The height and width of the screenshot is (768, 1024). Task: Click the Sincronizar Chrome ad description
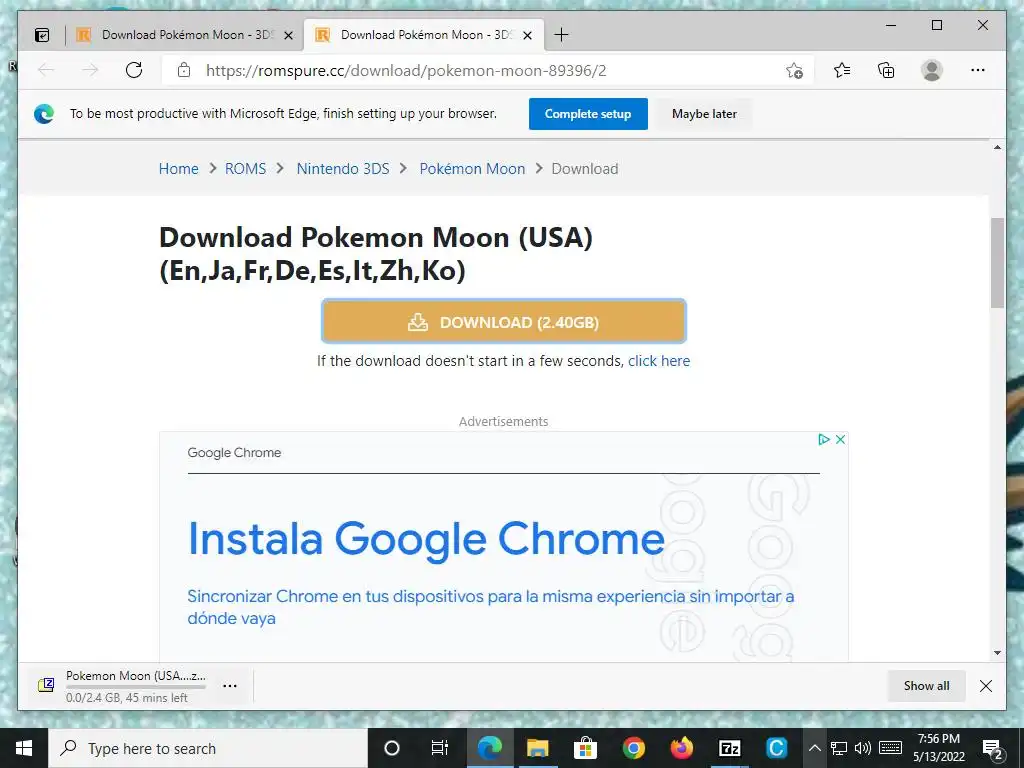pyautogui.click(x=490, y=607)
